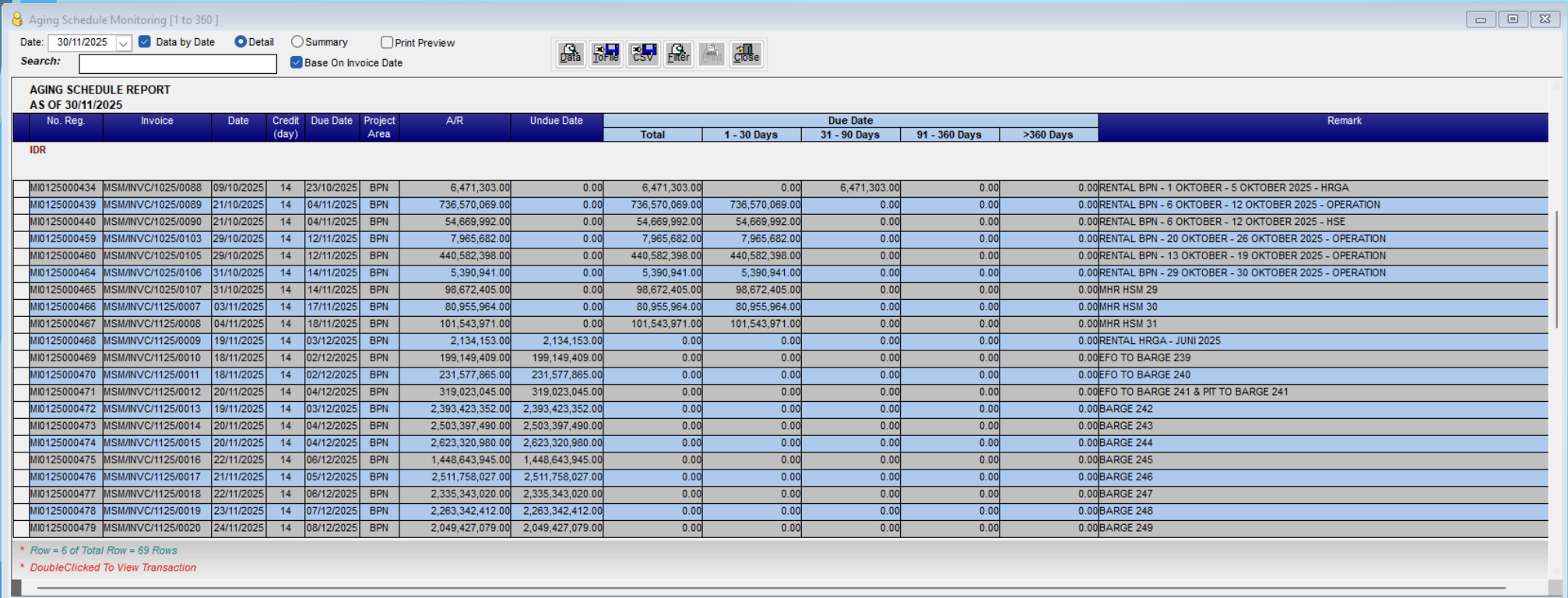Open the Date picker dropdown arrow

(x=123, y=43)
